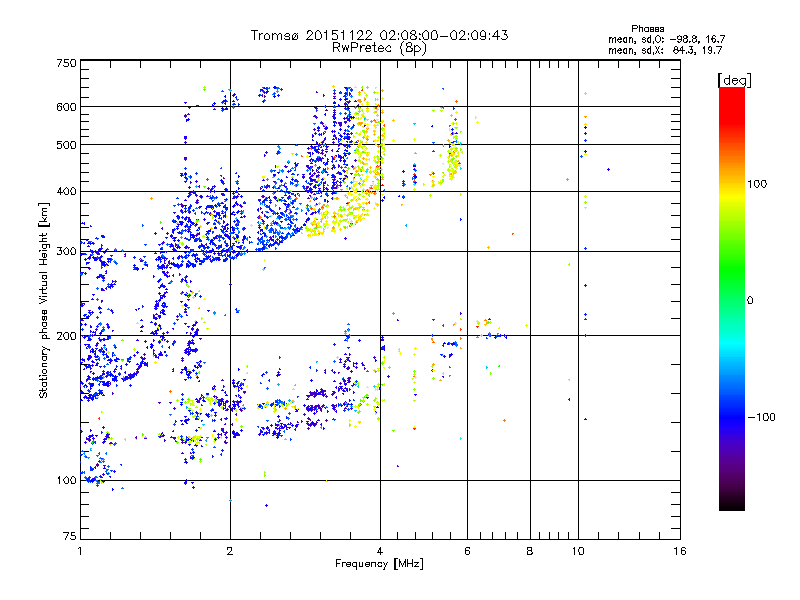Click the 'mean, sd,O: -98.8, 16.7' statistics line

(666, 39)
